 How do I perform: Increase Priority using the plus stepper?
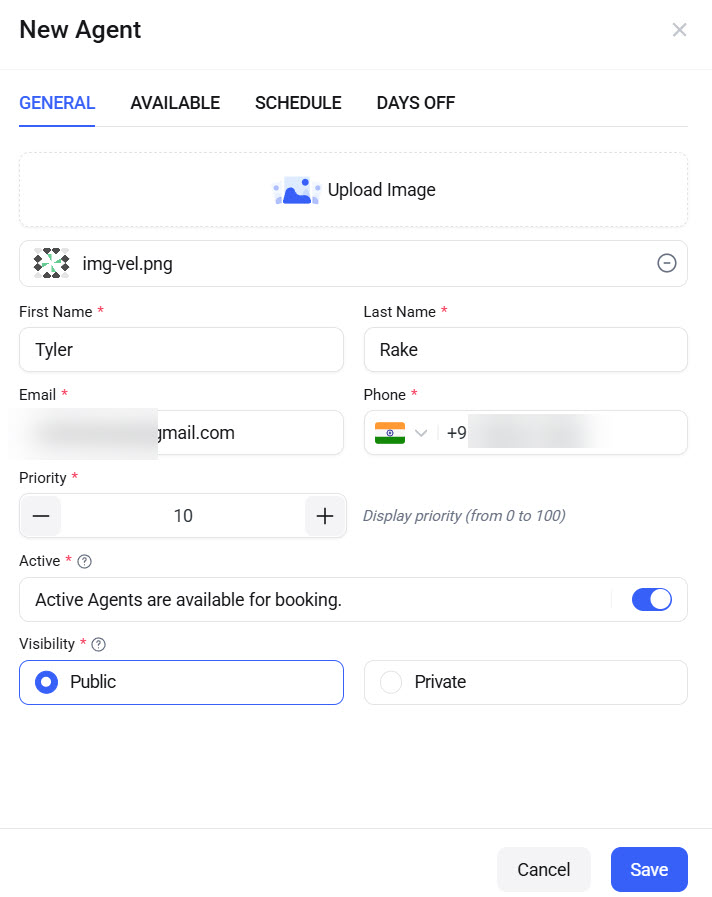[325, 516]
